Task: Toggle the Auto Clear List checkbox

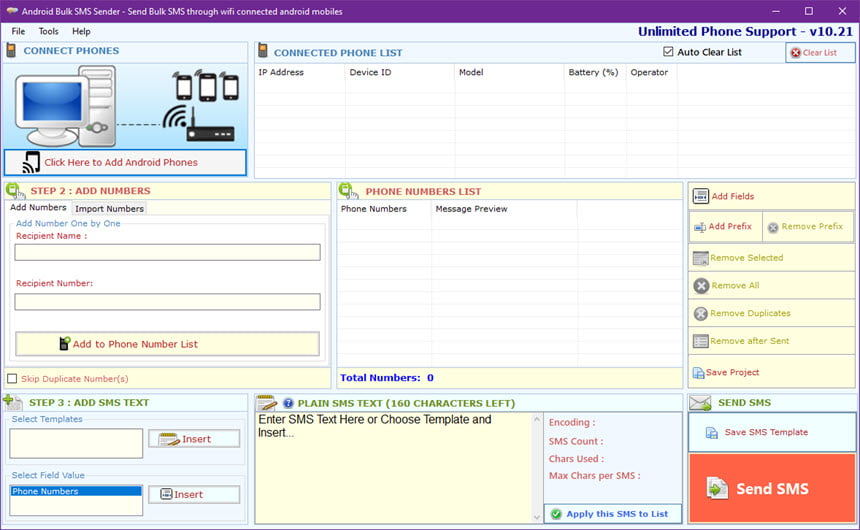Action: 667,52
